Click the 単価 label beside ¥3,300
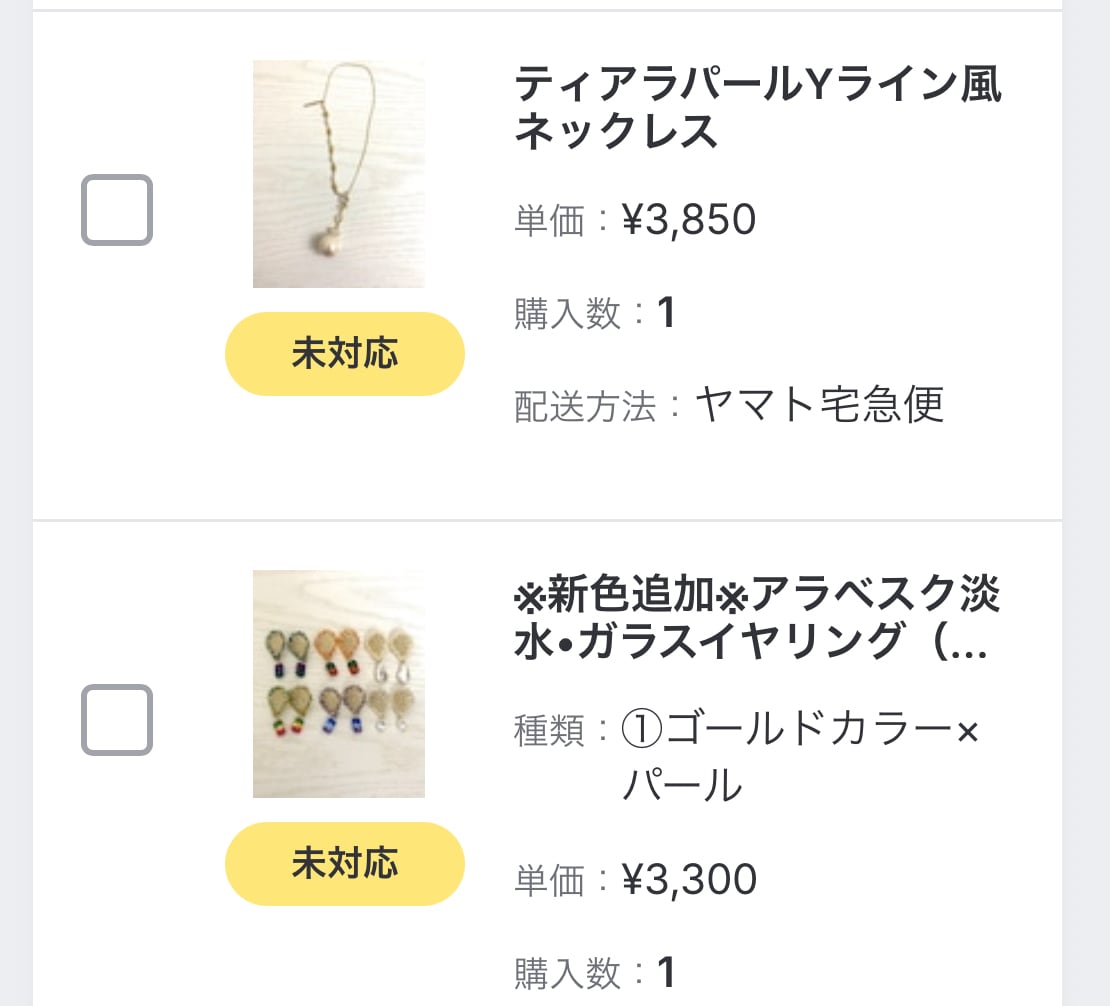The image size is (1110, 1006). click(x=549, y=881)
